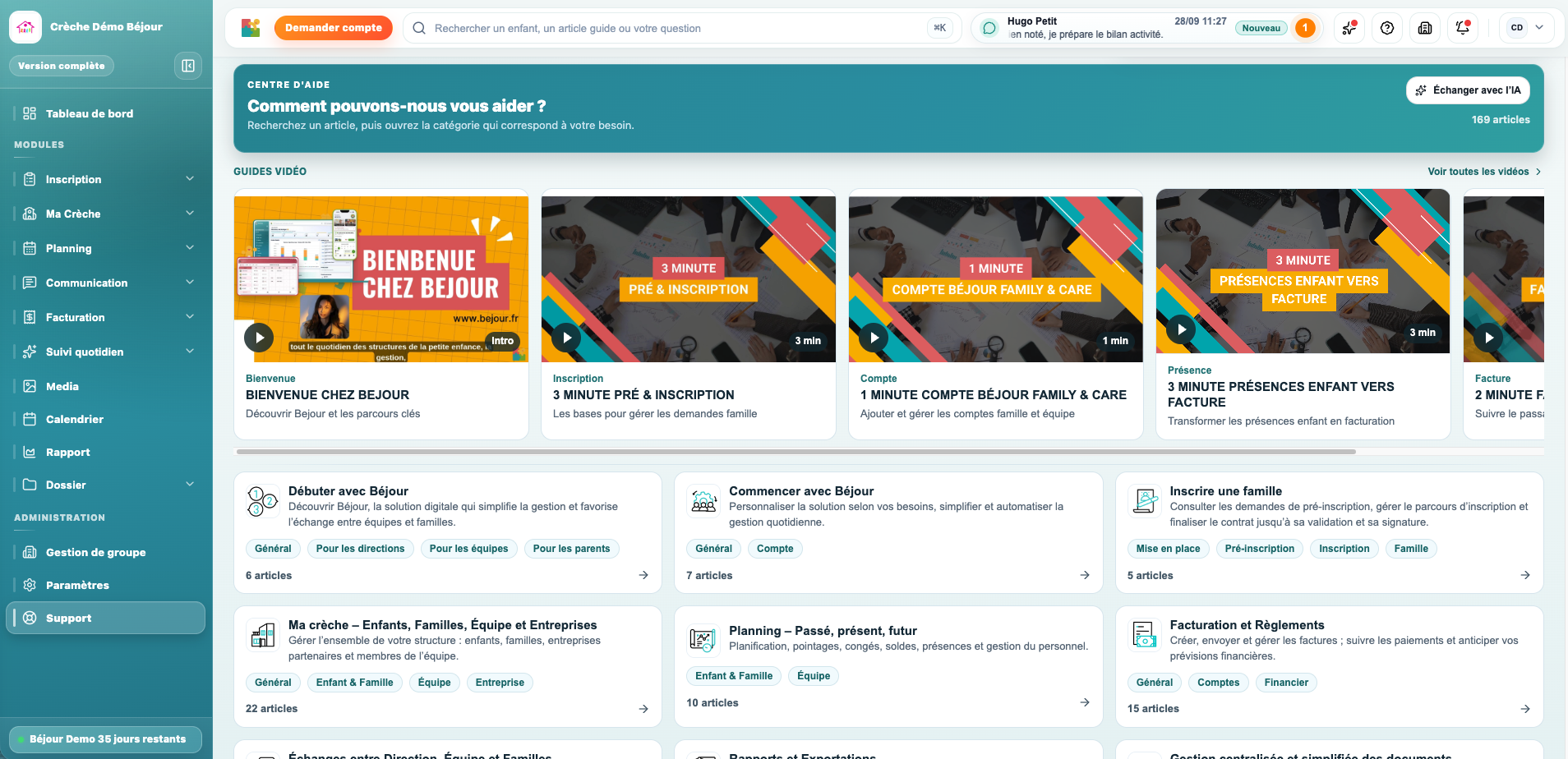Open Calendrier in the sidebar
The width and height of the screenshot is (1568, 759).
click(x=106, y=419)
